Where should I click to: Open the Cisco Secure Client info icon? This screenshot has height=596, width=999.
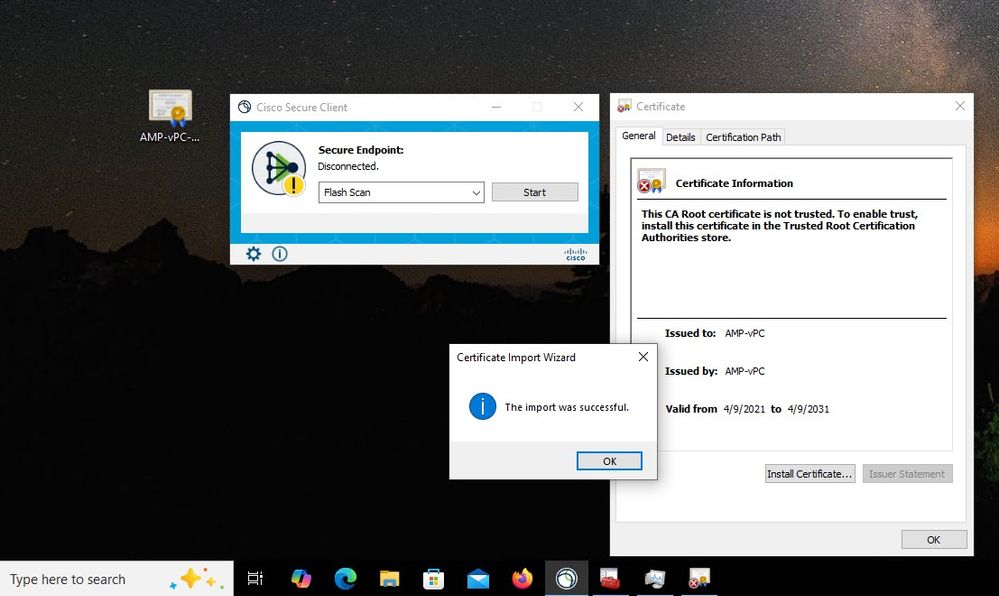280,254
